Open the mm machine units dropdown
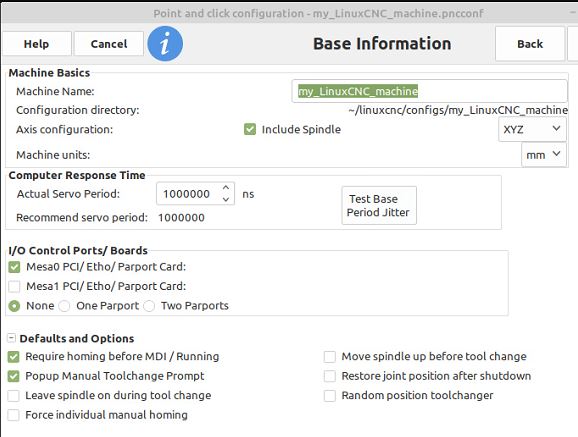The image size is (578, 437). pyautogui.click(x=543, y=155)
